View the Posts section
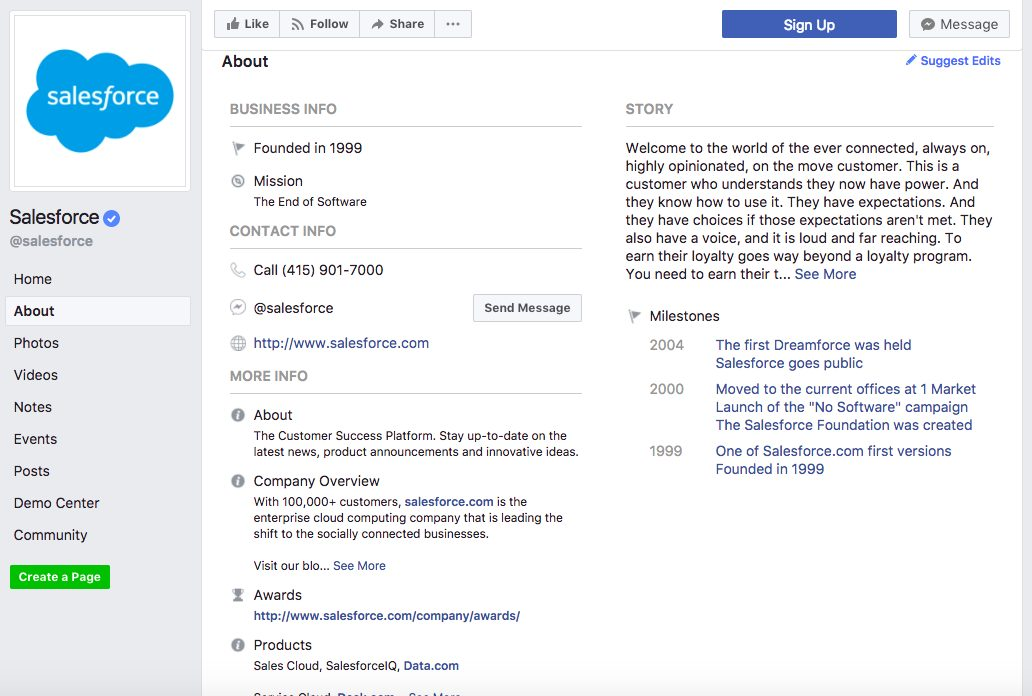 click(98, 471)
